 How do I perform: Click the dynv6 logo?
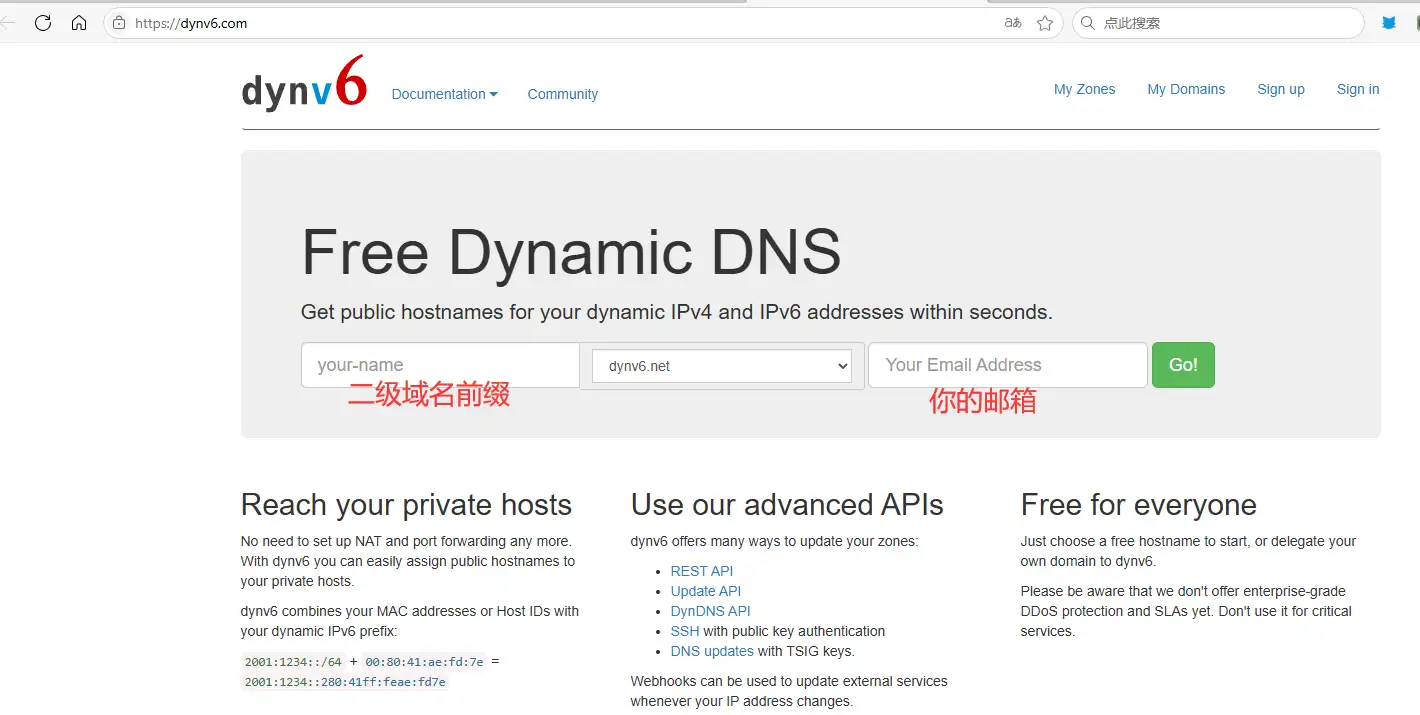click(x=303, y=85)
